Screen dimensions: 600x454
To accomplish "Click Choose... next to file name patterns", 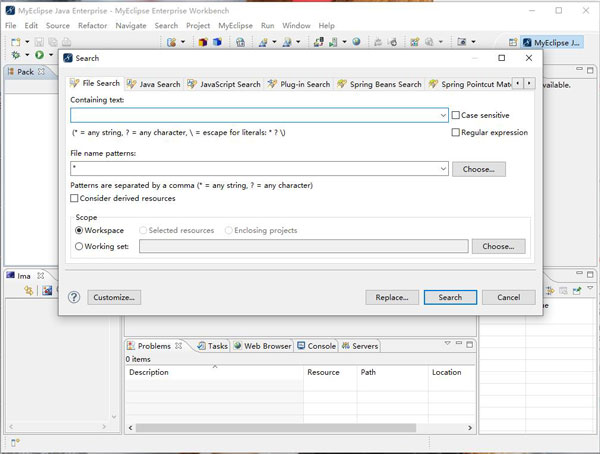I will 479,169.
